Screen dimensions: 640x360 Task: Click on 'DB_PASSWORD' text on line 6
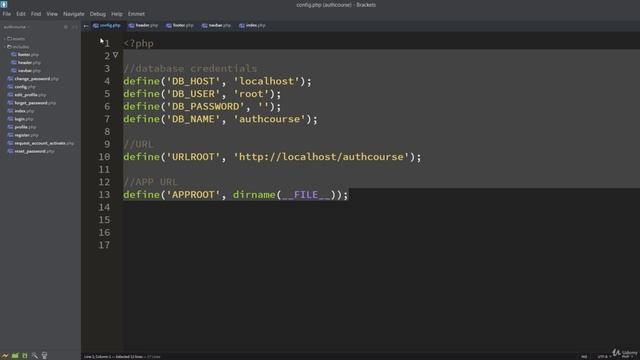(x=205, y=107)
